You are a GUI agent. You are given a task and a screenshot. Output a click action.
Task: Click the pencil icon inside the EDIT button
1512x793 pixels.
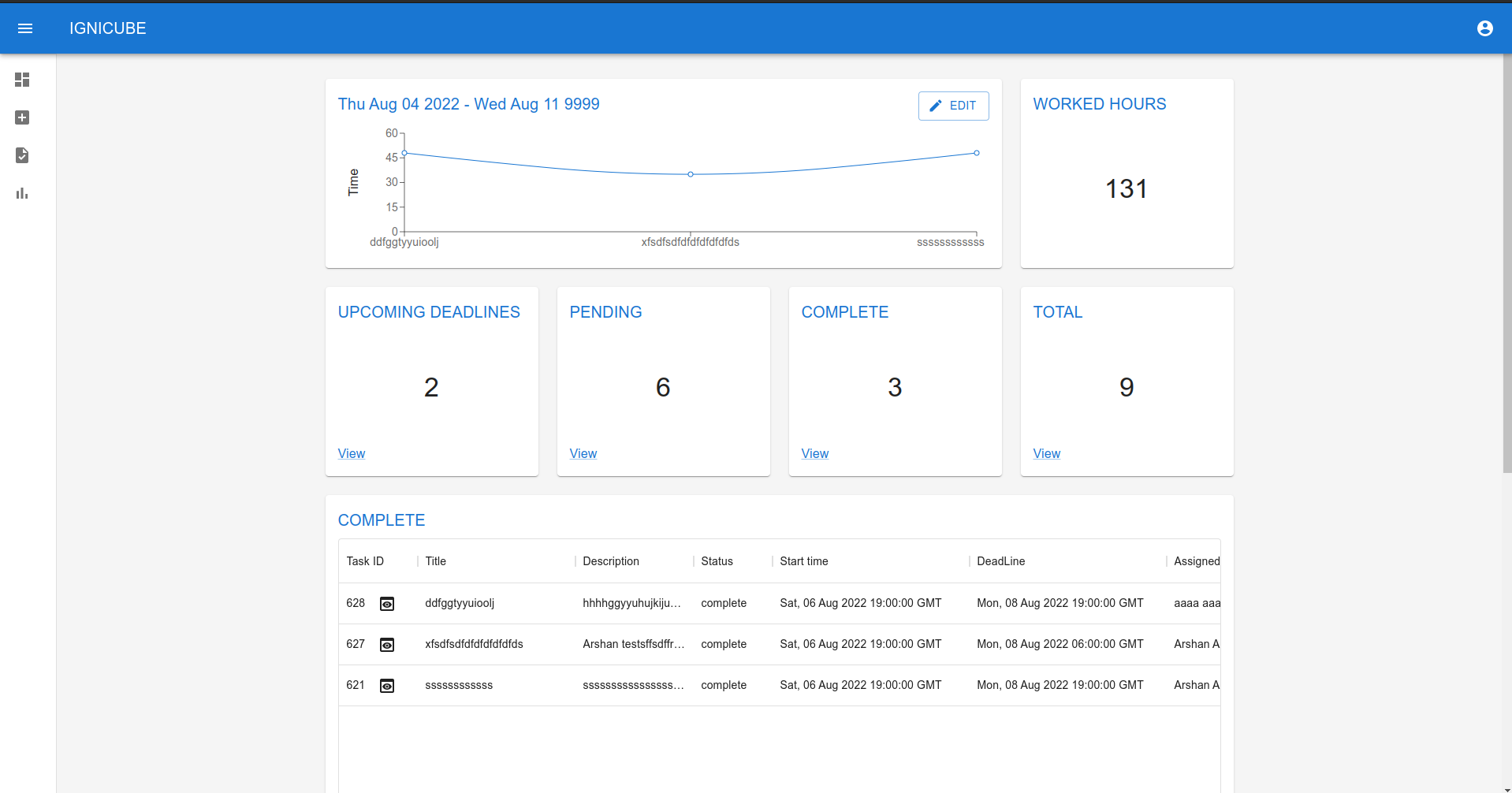(x=937, y=105)
